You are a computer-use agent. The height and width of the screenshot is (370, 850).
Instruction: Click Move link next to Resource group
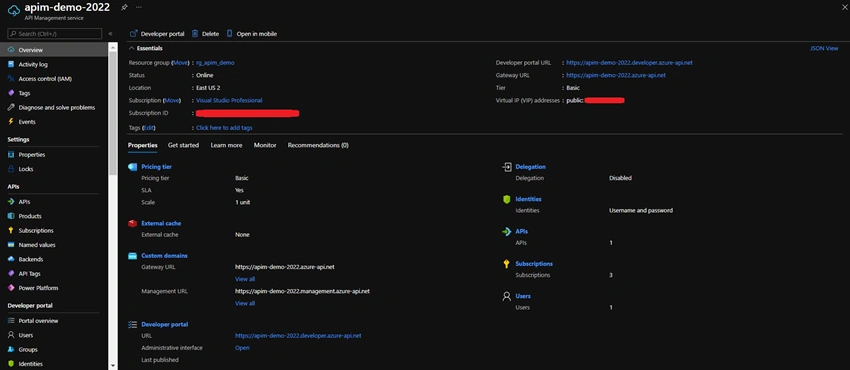tap(181, 63)
